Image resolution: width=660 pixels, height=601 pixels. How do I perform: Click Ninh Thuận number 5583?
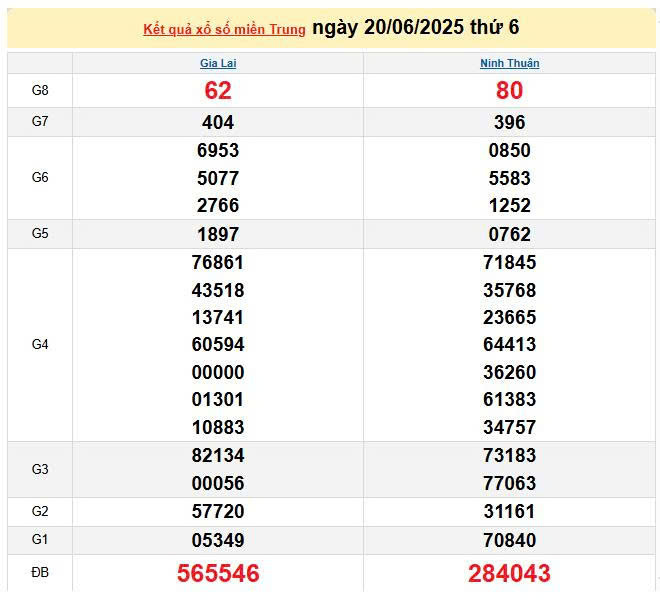pyautogui.click(x=509, y=178)
